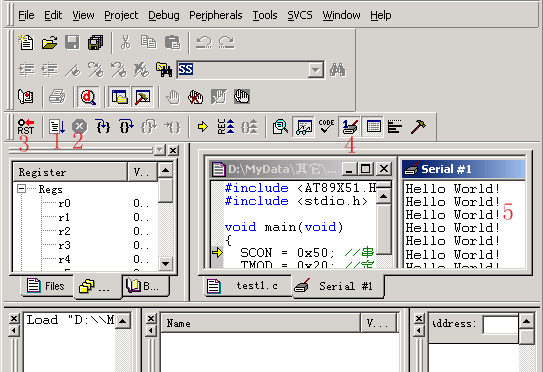543x372 pixels.
Task: Toggle the Memory Window toolbar button
Action: tap(373, 126)
